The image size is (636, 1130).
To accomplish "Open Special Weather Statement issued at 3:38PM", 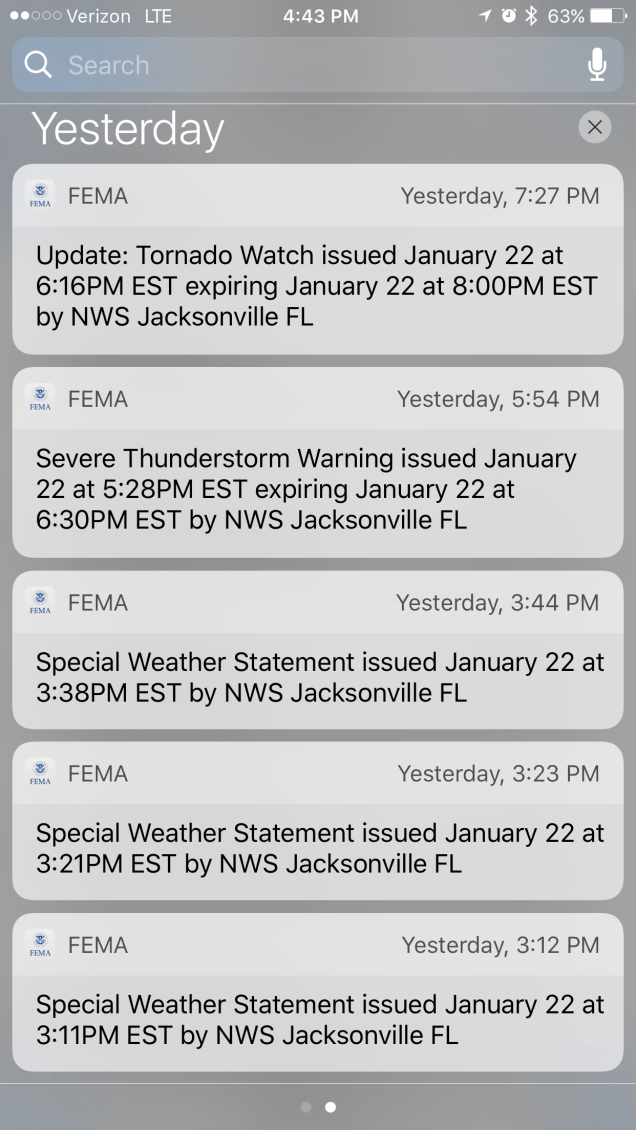I will (x=317, y=678).
